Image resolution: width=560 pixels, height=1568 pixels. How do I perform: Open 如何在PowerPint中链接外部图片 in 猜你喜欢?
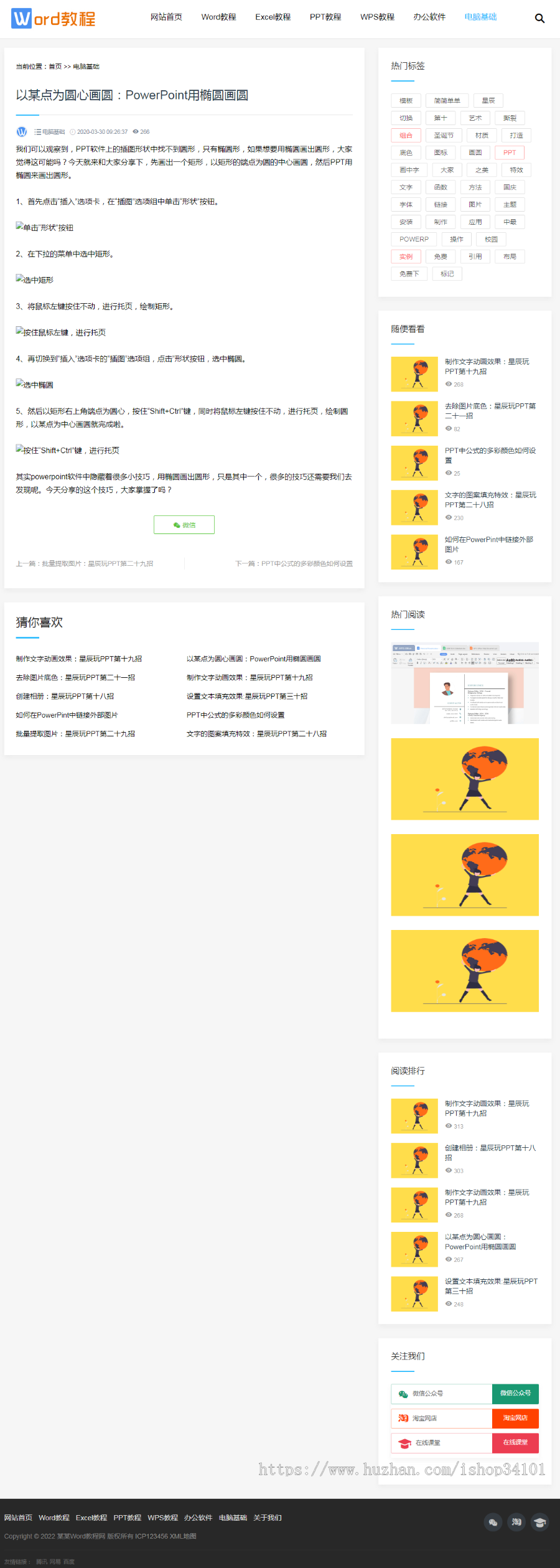tap(67, 715)
